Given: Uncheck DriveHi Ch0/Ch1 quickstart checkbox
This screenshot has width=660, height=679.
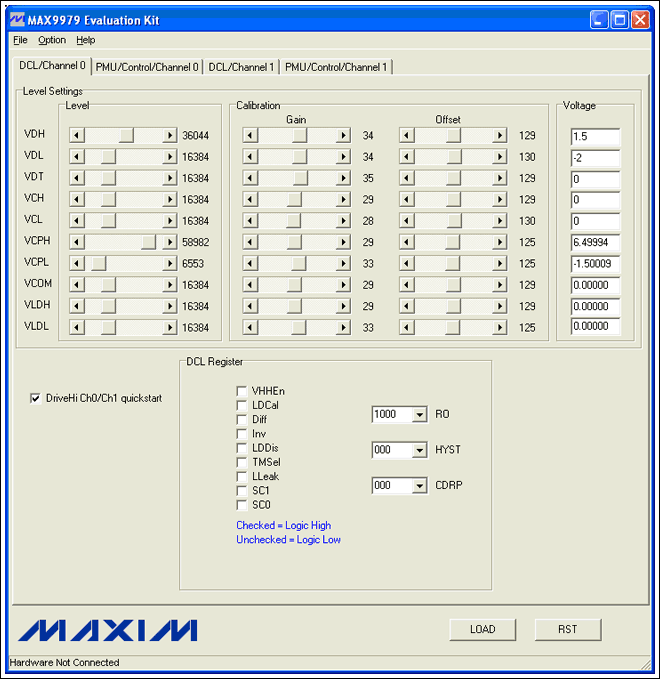Looking at the screenshot, I should click(x=36, y=398).
